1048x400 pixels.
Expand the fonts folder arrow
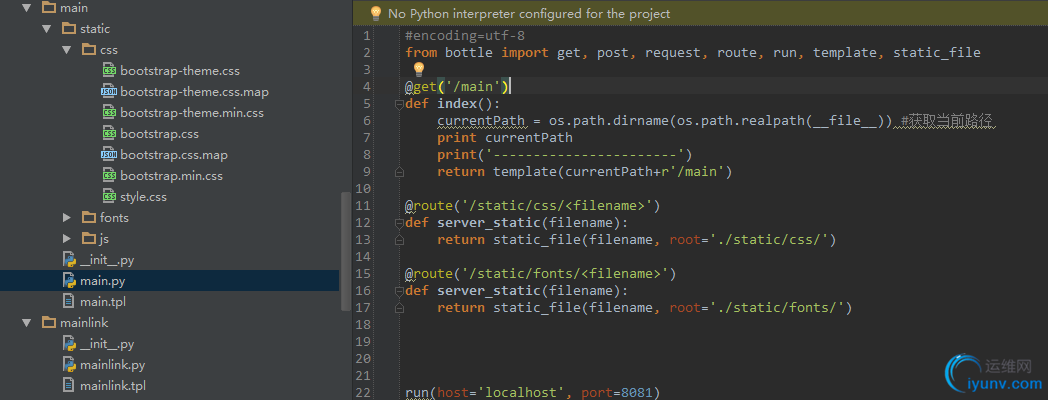click(x=66, y=217)
